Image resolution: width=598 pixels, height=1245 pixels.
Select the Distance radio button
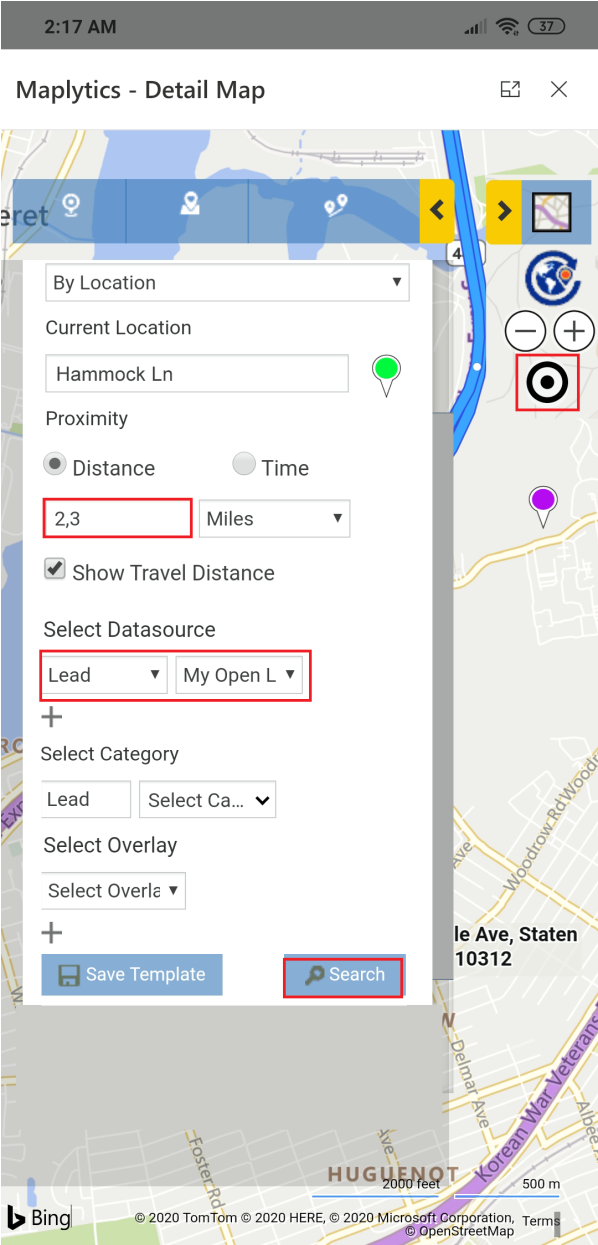56,465
